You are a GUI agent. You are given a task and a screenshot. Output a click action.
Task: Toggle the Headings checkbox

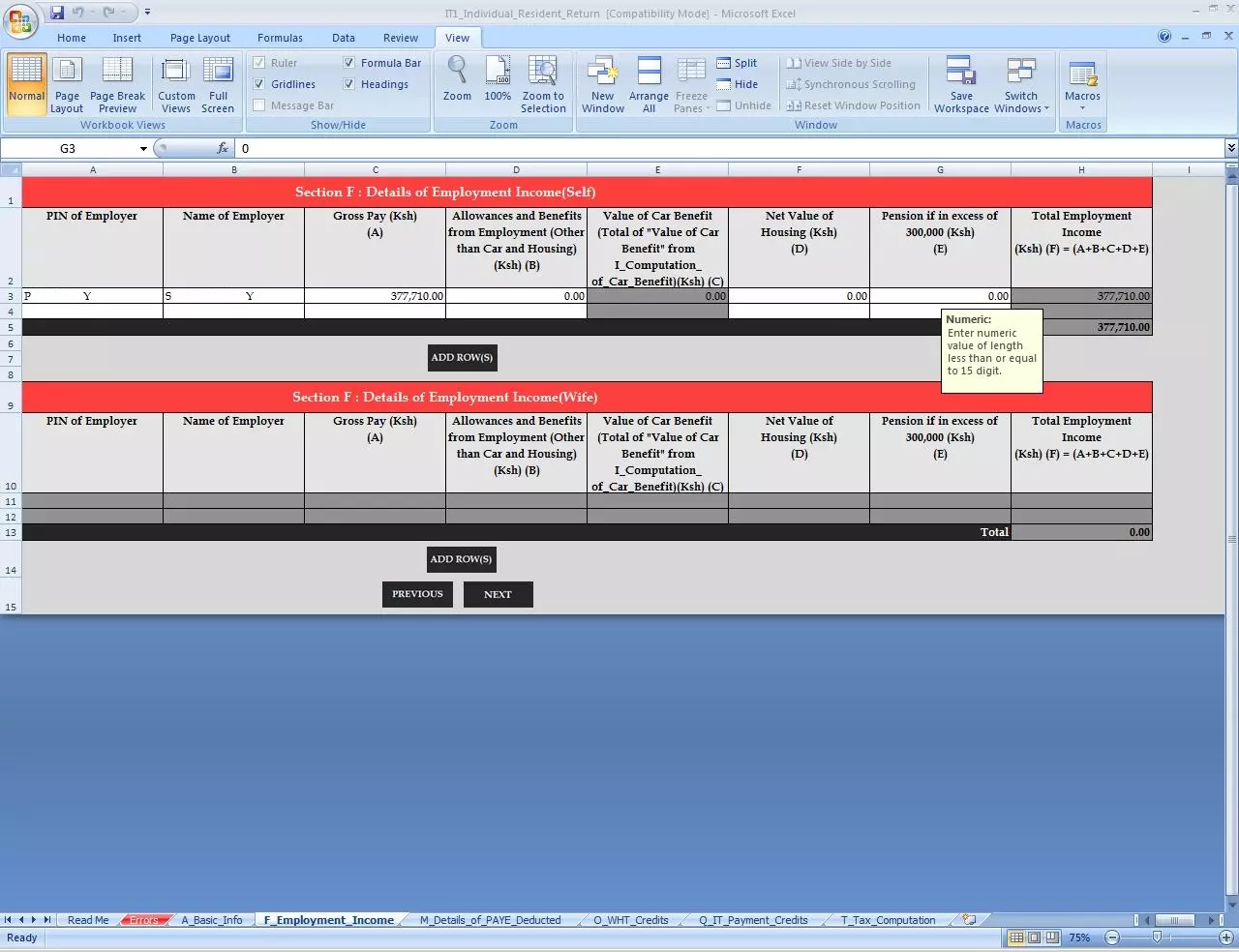coord(348,84)
